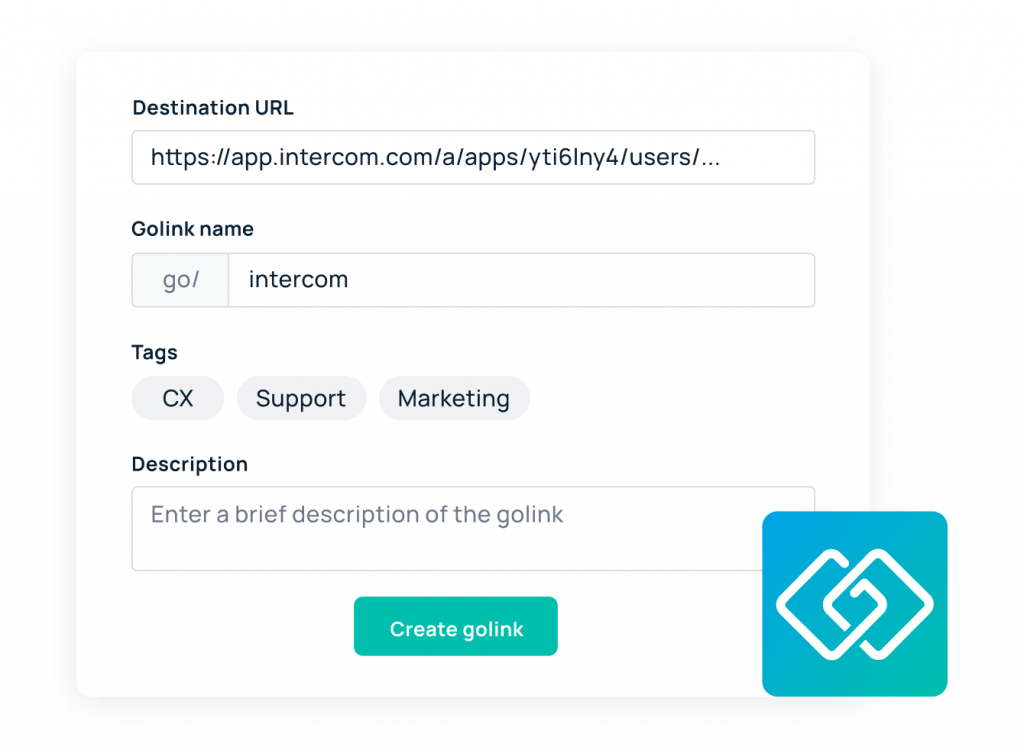Click the Golink name label
The height and width of the screenshot is (747, 1024).
point(193,229)
